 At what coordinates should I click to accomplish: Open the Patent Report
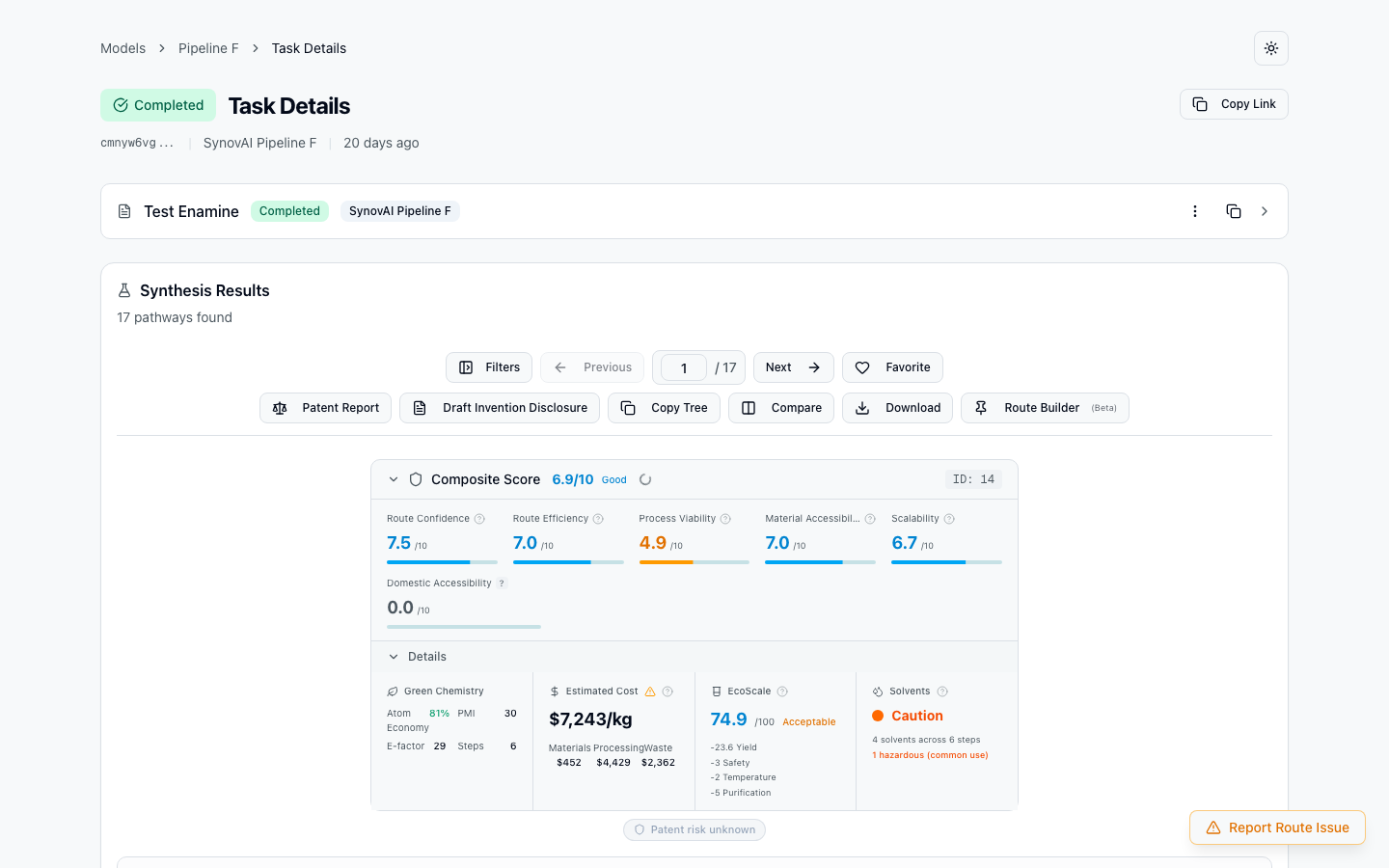point(325,408)
